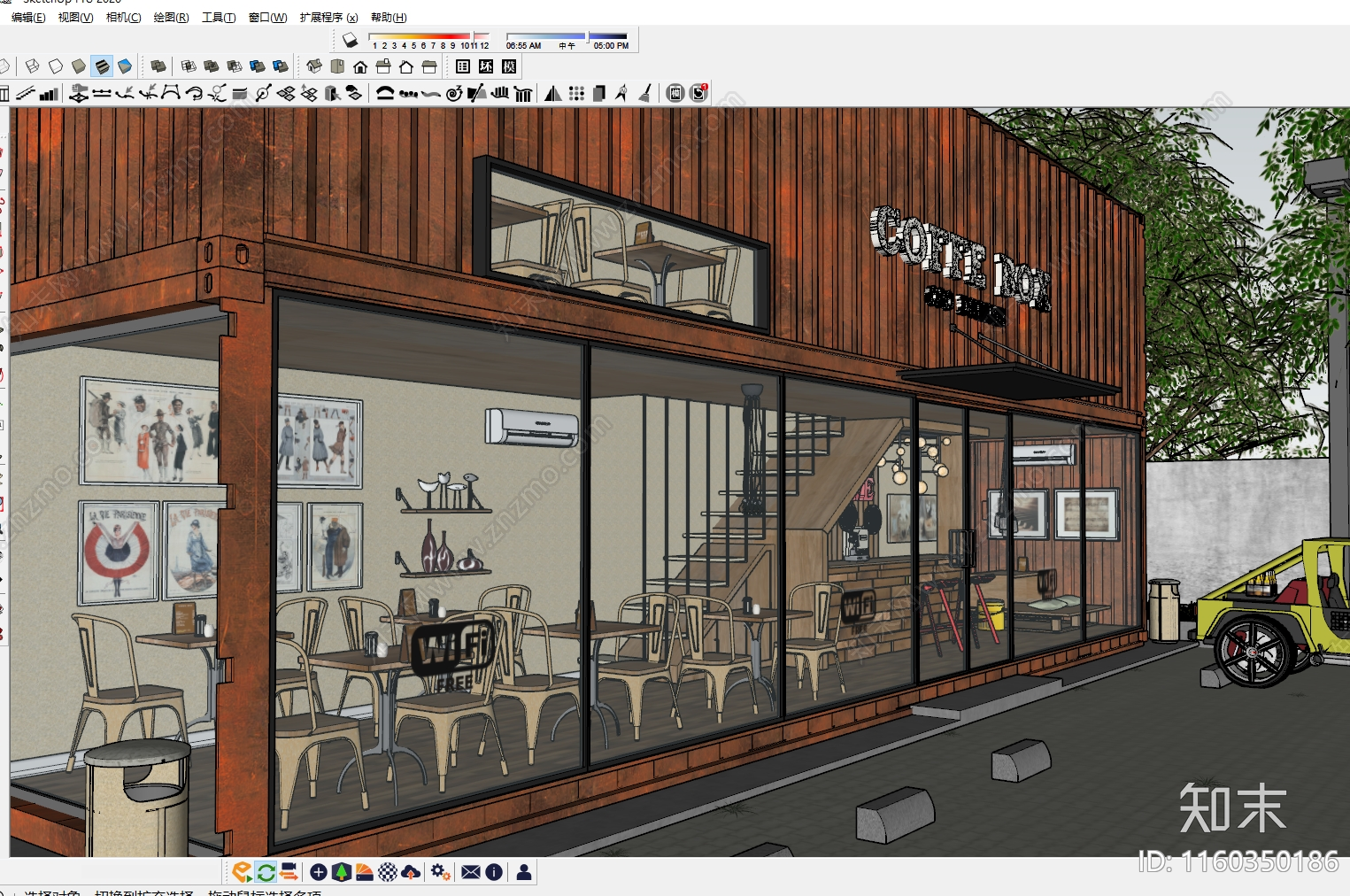Click the Split solid tool
1350x896 pixels.
(x=281, y=66)
